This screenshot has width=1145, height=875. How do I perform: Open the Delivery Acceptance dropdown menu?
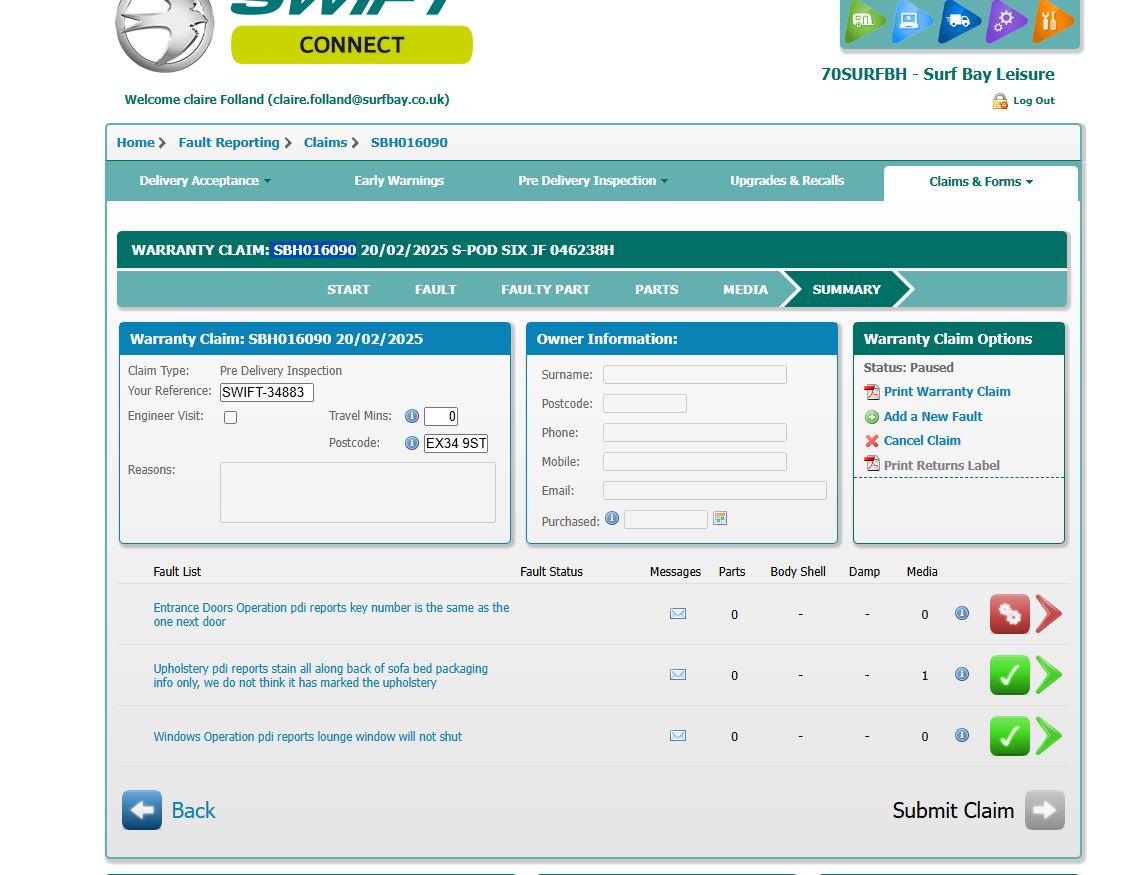[x=205, y=181]
